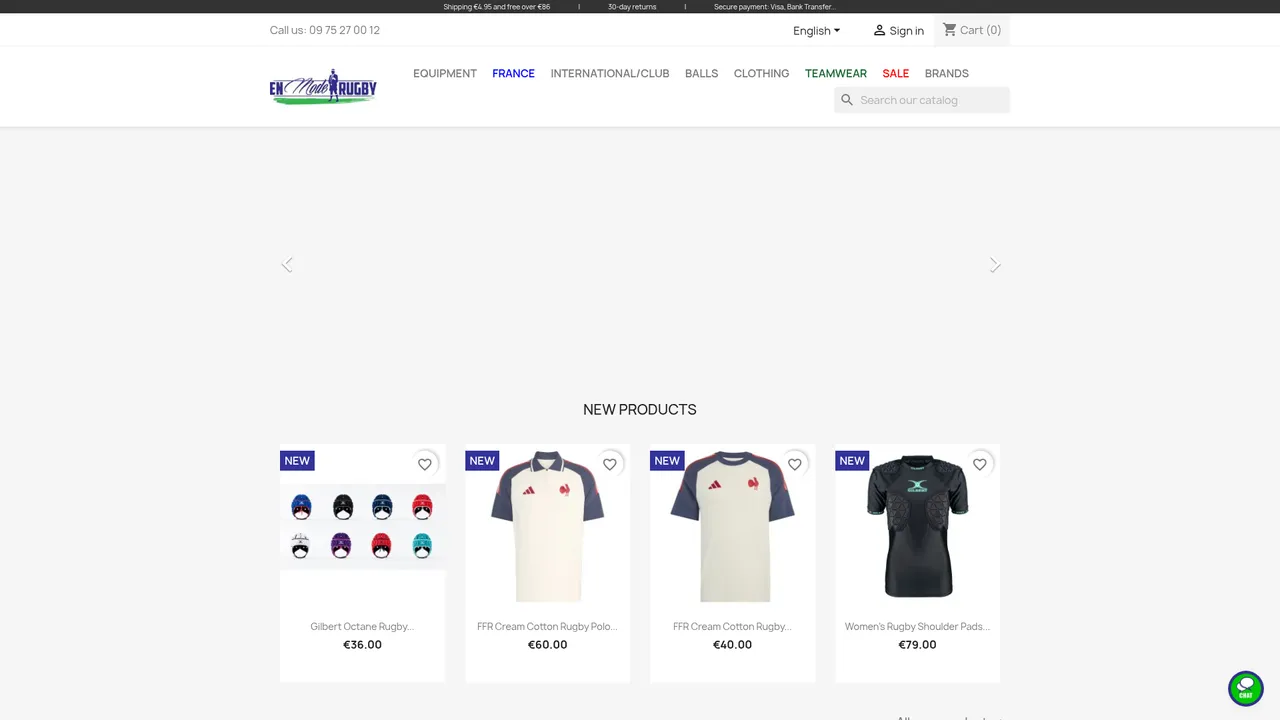The height and width of the screenshot is (720, 1280).
Task: Open the TEAMWEAR menu
Action: pyautogui.click(x=836, y=73)
